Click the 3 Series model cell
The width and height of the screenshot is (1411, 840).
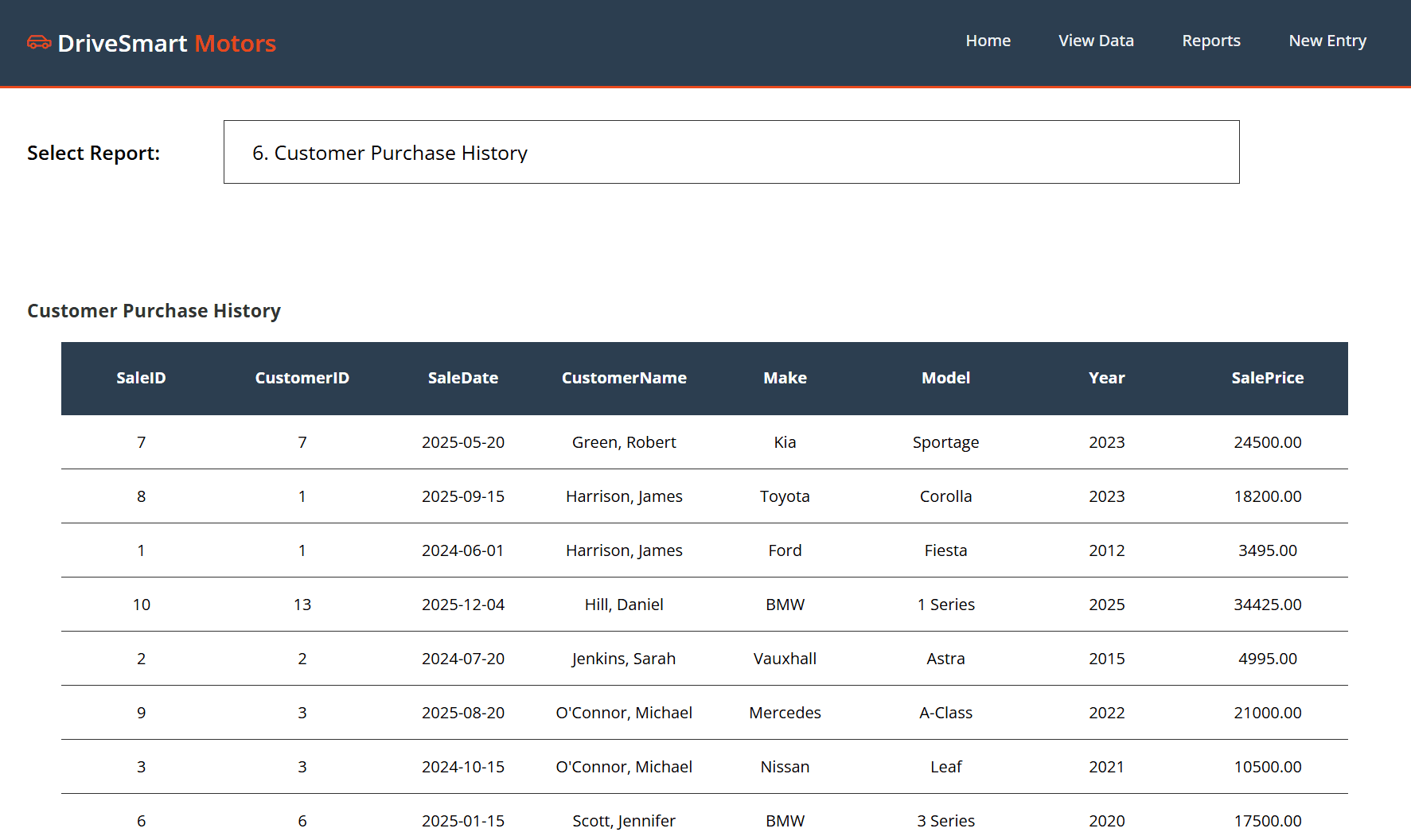click(x=946, y=821)
